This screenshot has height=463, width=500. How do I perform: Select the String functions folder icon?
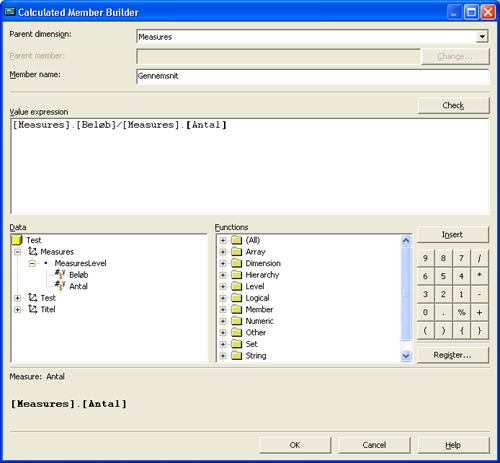click(x=236, y=355)
